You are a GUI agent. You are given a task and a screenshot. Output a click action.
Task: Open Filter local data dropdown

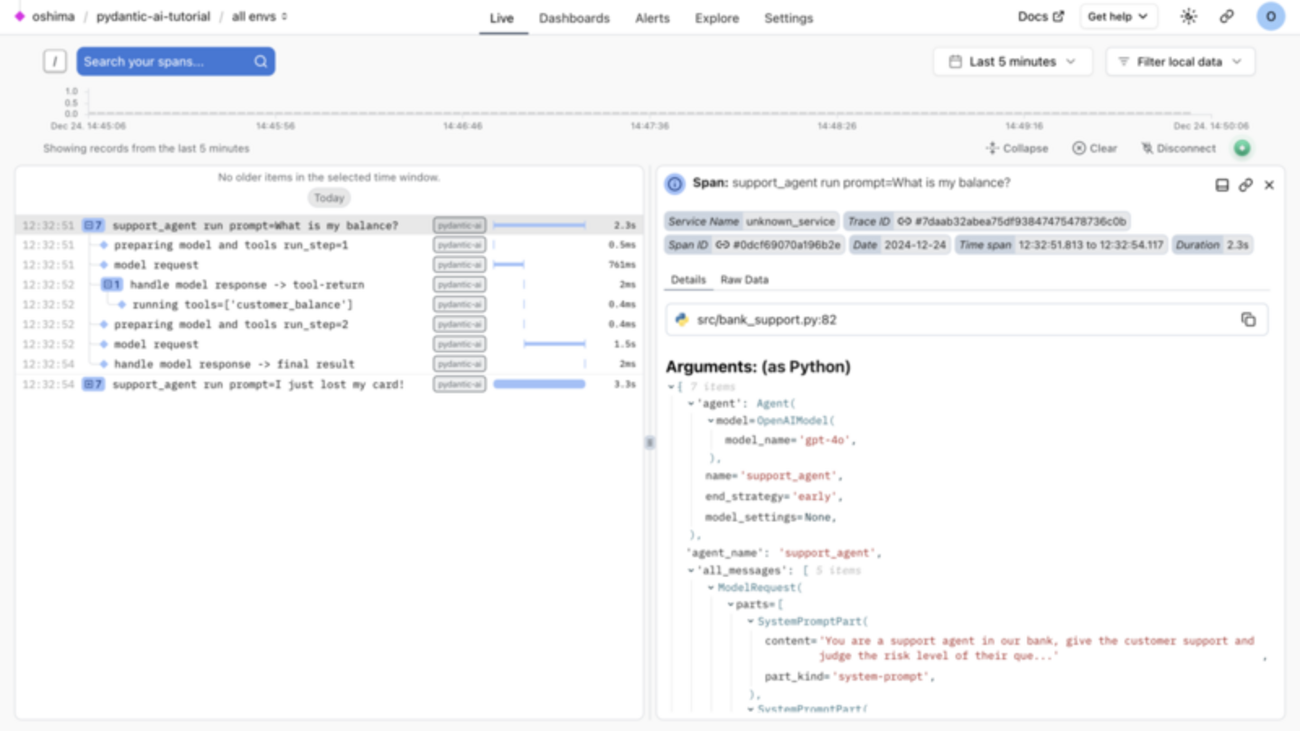click(1180, 62)
